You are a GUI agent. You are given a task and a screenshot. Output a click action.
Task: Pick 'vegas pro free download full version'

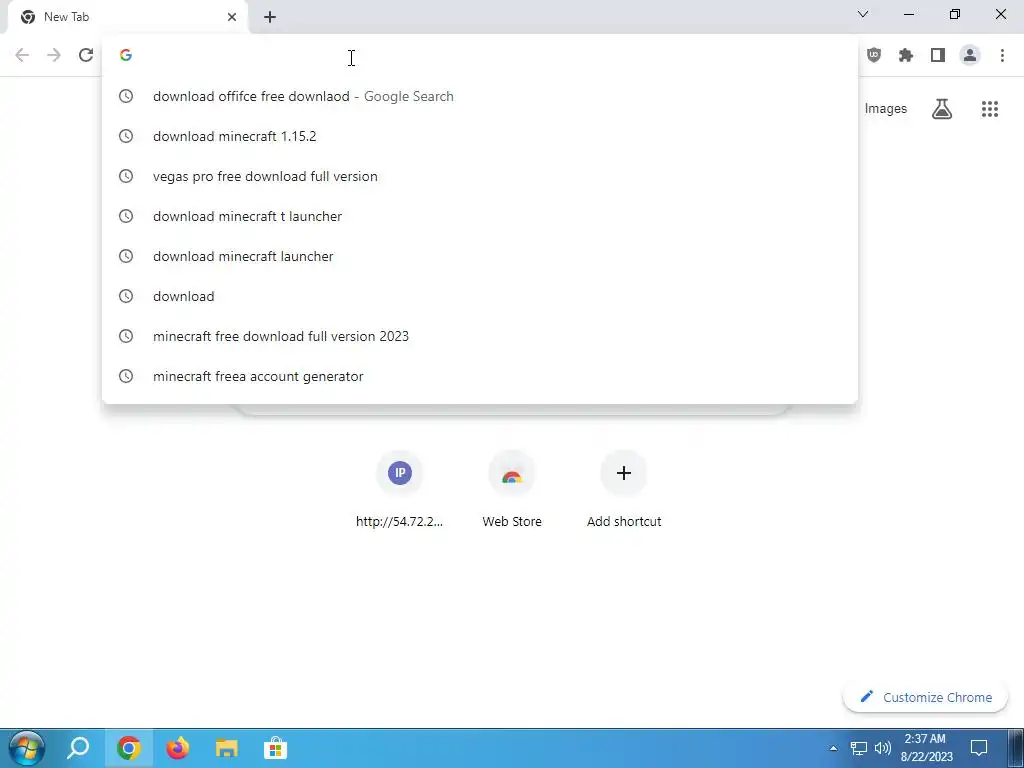pyautogui.click(x=480, y=176)
